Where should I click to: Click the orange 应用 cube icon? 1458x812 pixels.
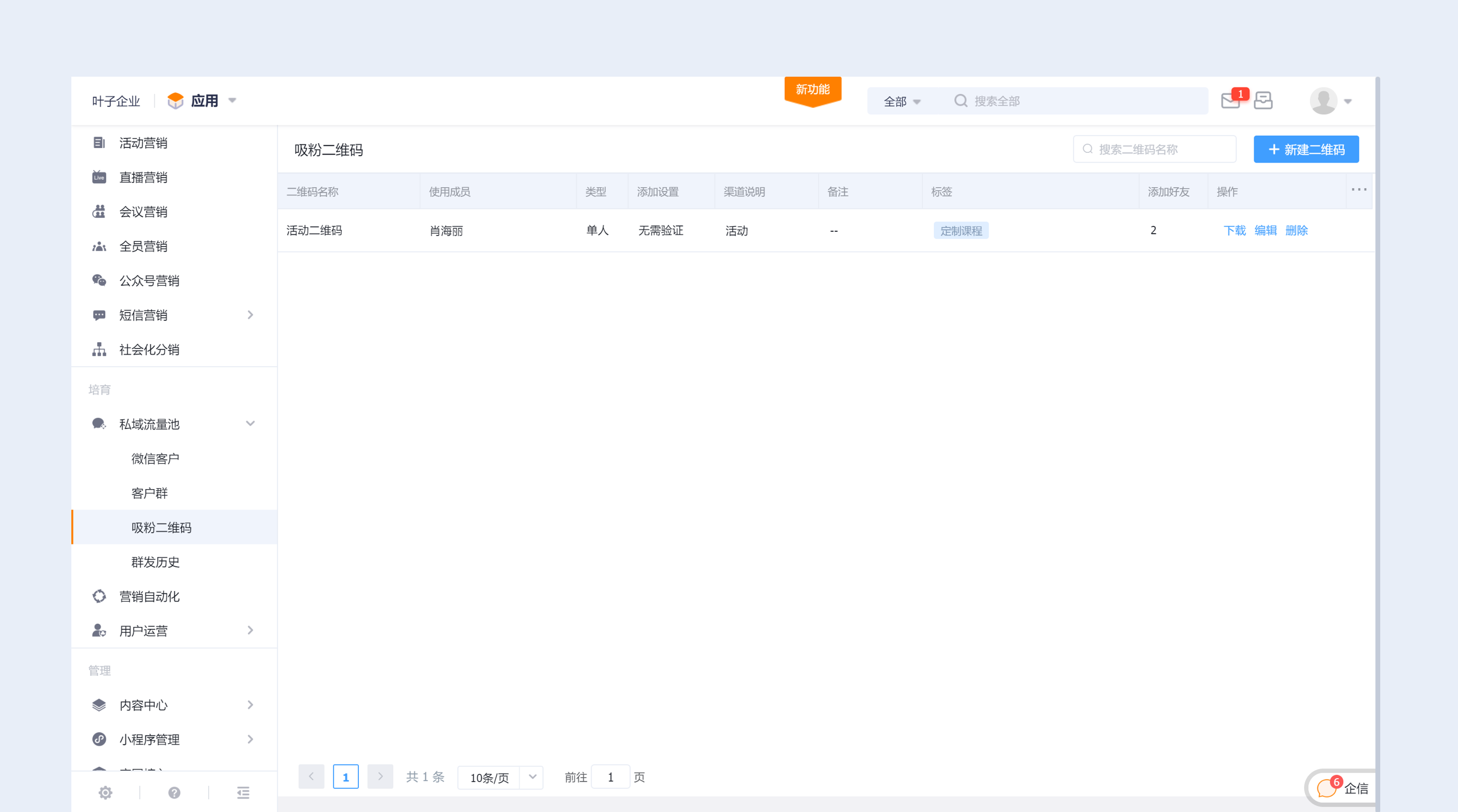tap(175, 101)
